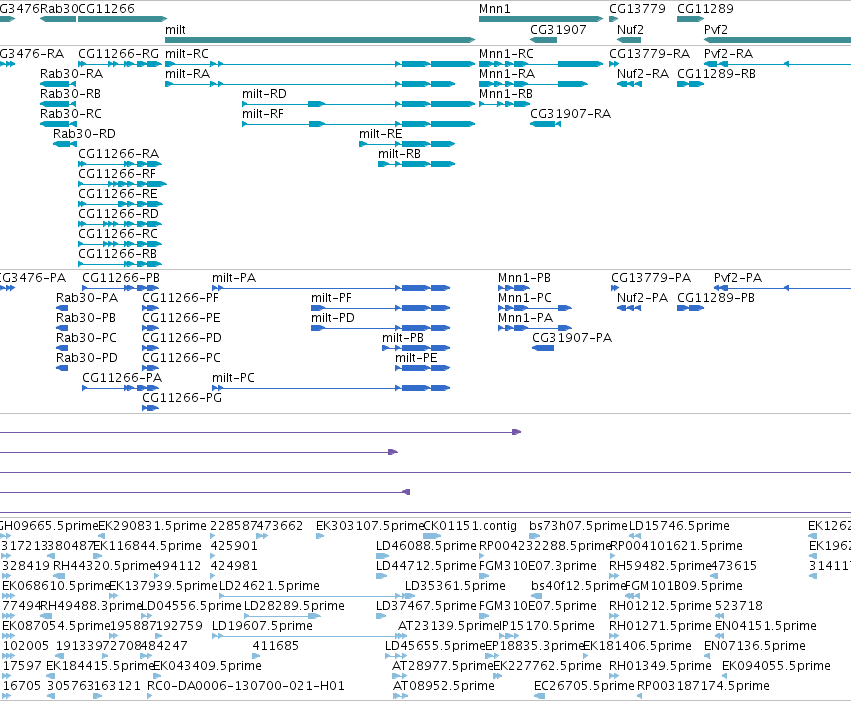Click the Nuf2-RA transcript label
The height and width of the screenshot is (701, 851).
[x=643, y=74]
